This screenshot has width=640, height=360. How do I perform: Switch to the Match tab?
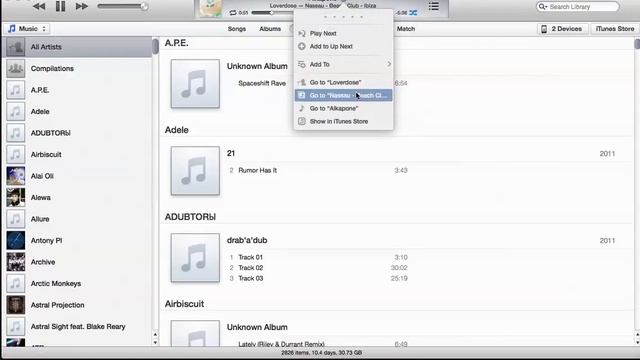pos(406,29)
